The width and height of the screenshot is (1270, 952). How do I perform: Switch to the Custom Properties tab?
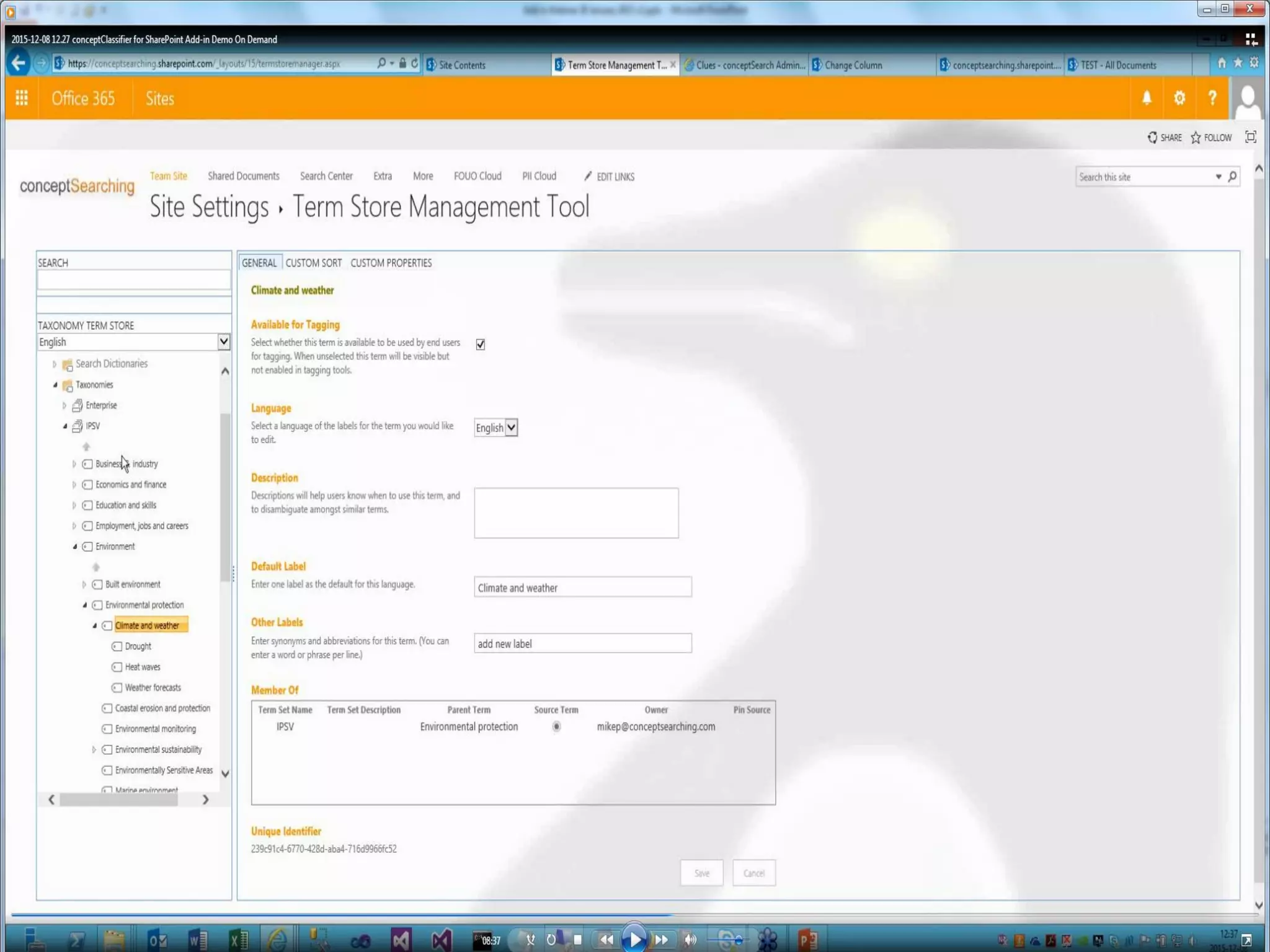click(391, 263)
